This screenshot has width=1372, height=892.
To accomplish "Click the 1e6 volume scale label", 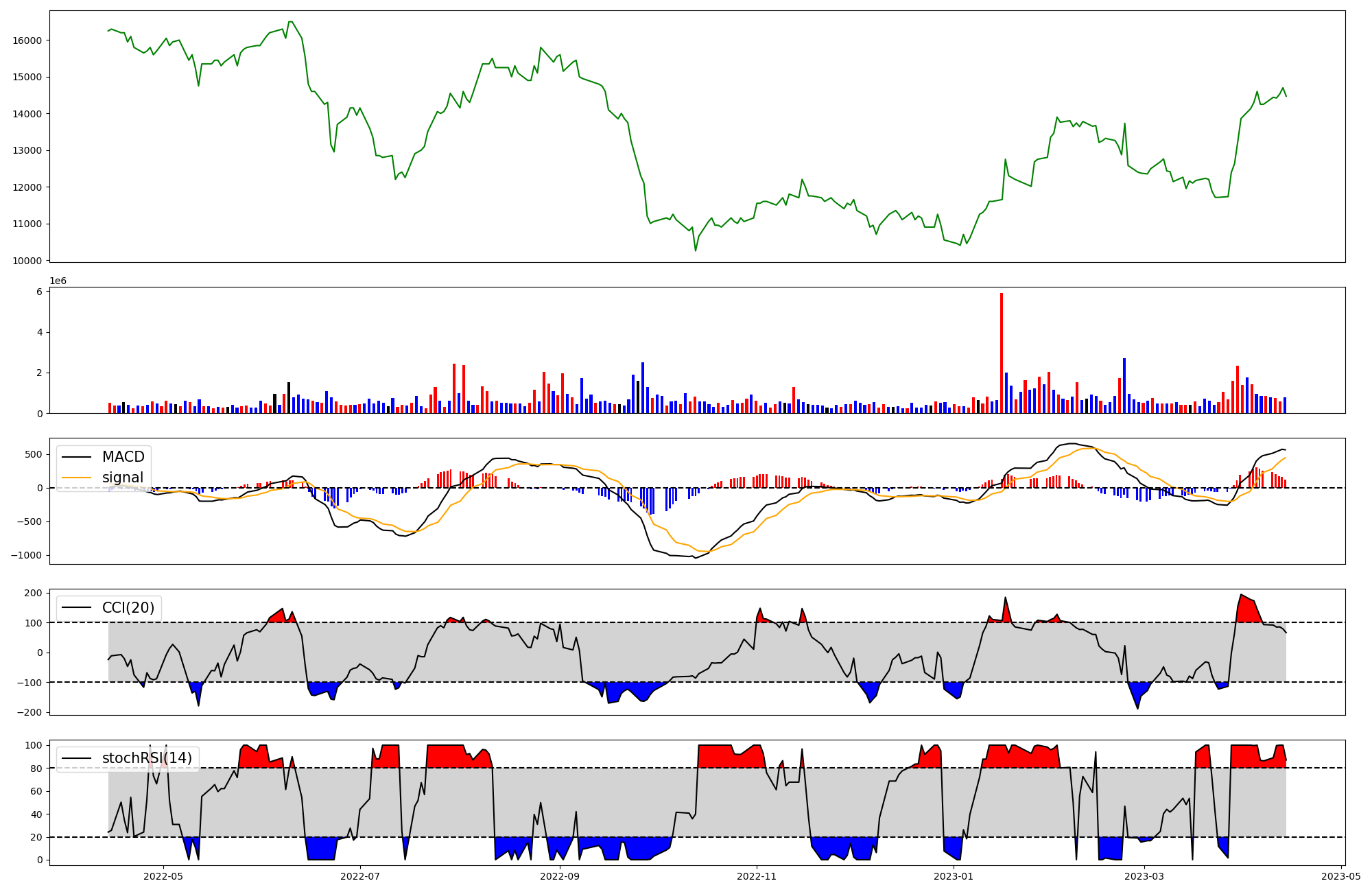I will [x=58, y=281].
